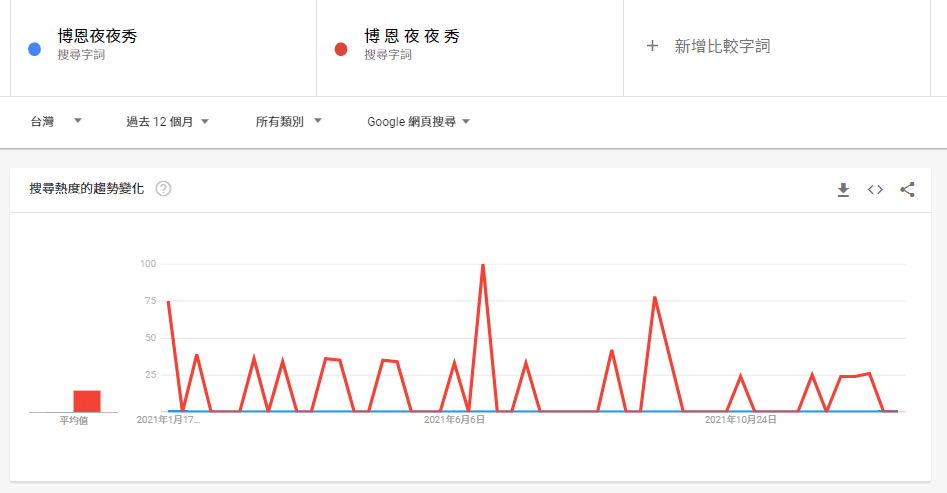Viewport: 947px width, 493px height.
Task: Select the 2021年6月6日 axis date label
Action: [x=454, y=420]
